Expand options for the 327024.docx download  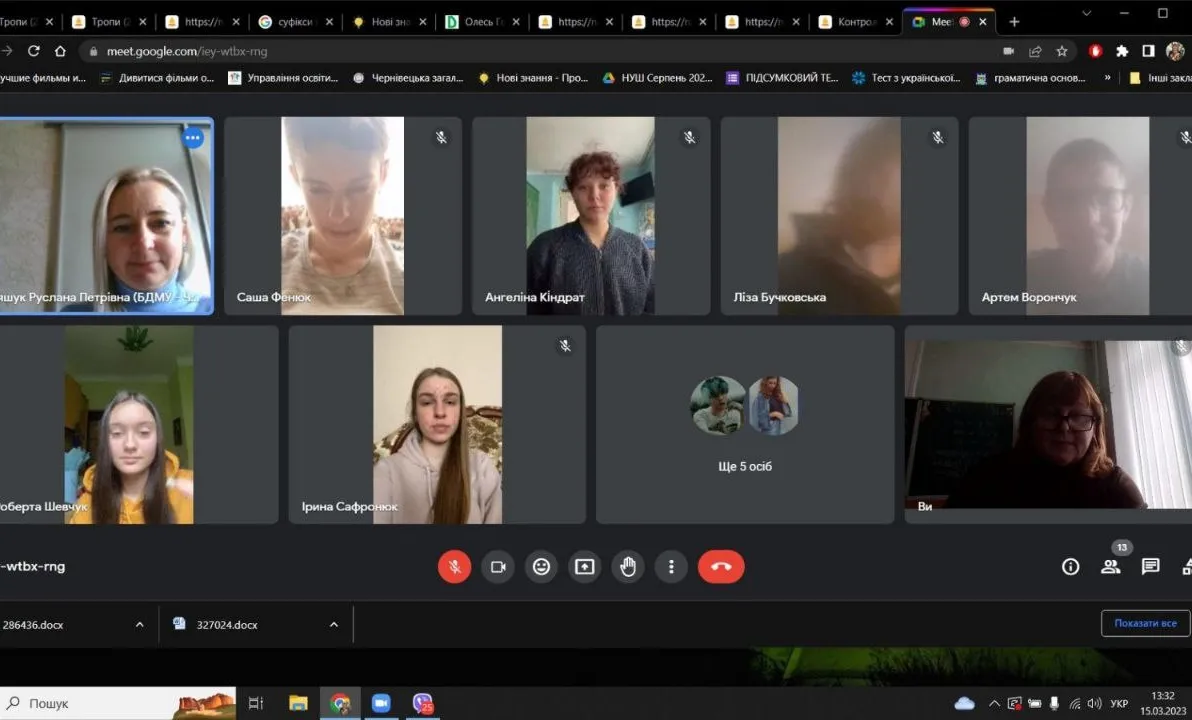point(333,625)
